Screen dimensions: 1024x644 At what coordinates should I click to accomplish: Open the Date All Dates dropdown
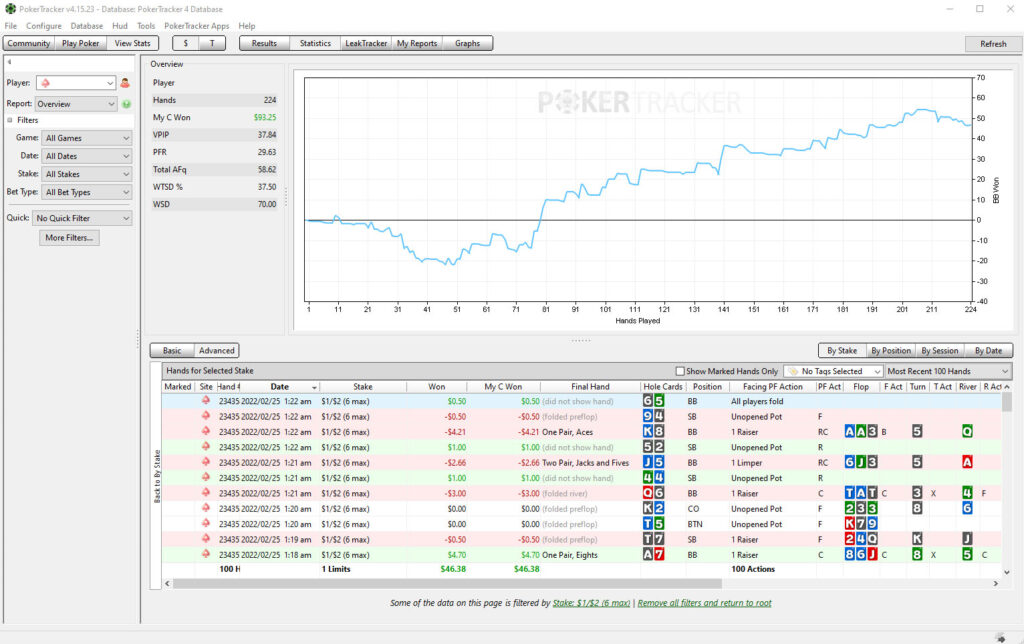point(86,156)
